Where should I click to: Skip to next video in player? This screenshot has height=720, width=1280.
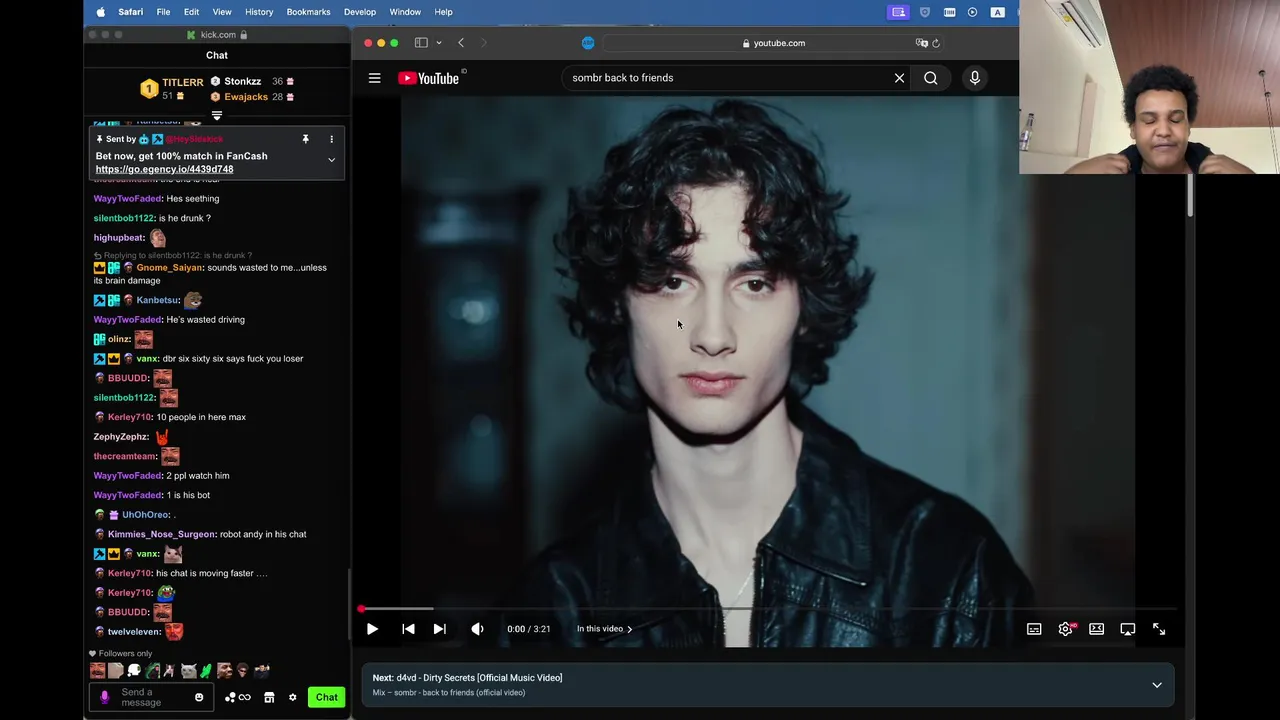[x=439, y=629]
